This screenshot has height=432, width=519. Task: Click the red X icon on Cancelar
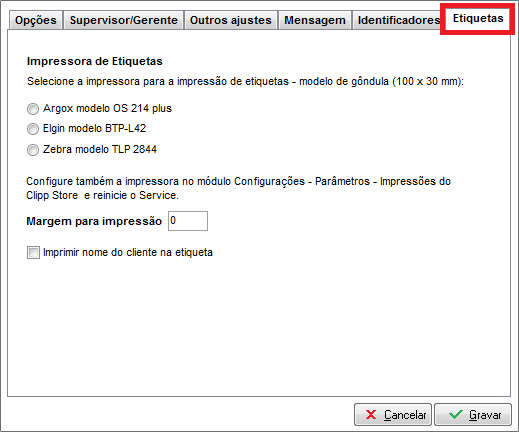pos(371,415)
